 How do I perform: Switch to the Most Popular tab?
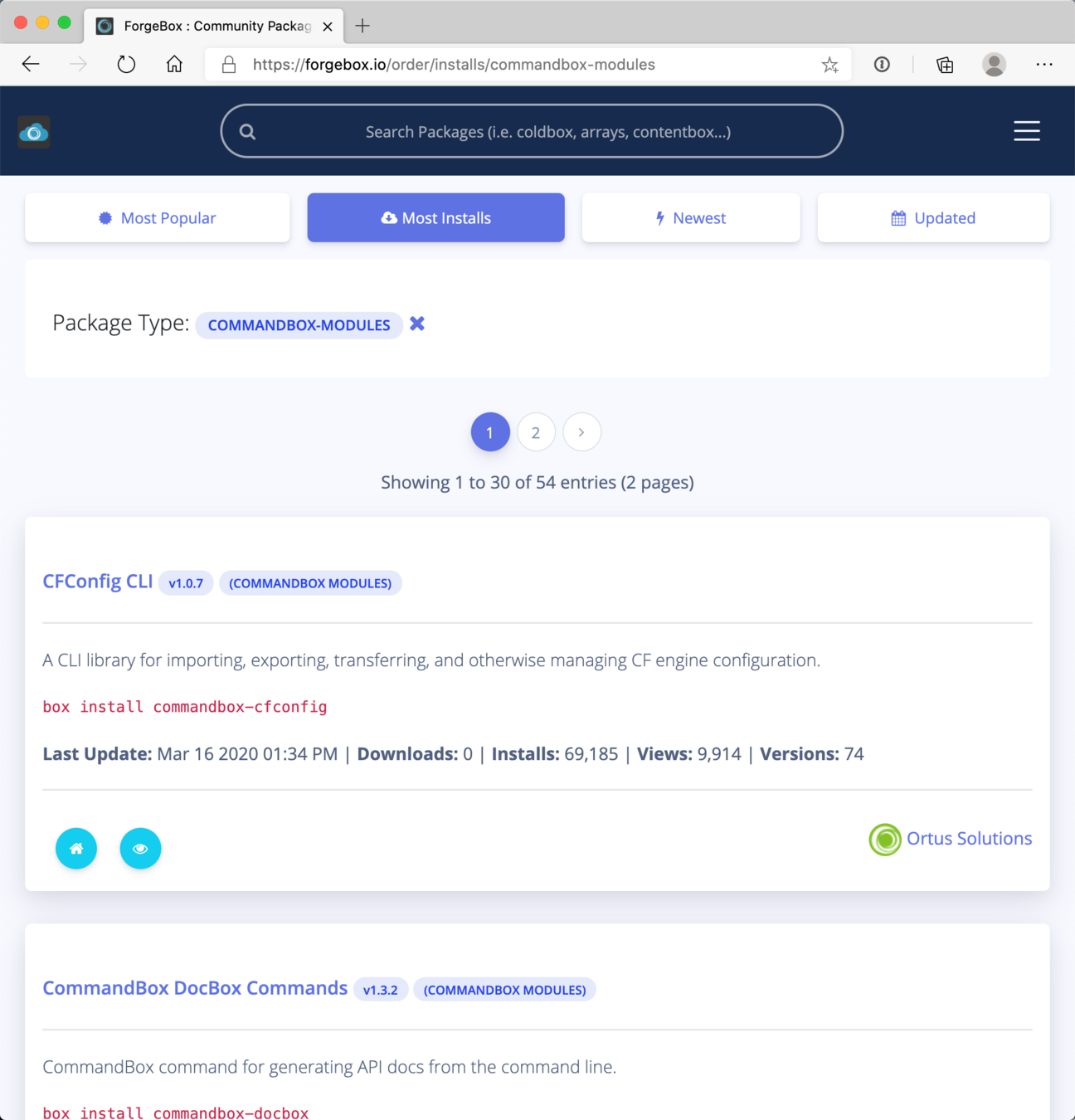click(x=158, y=218)
